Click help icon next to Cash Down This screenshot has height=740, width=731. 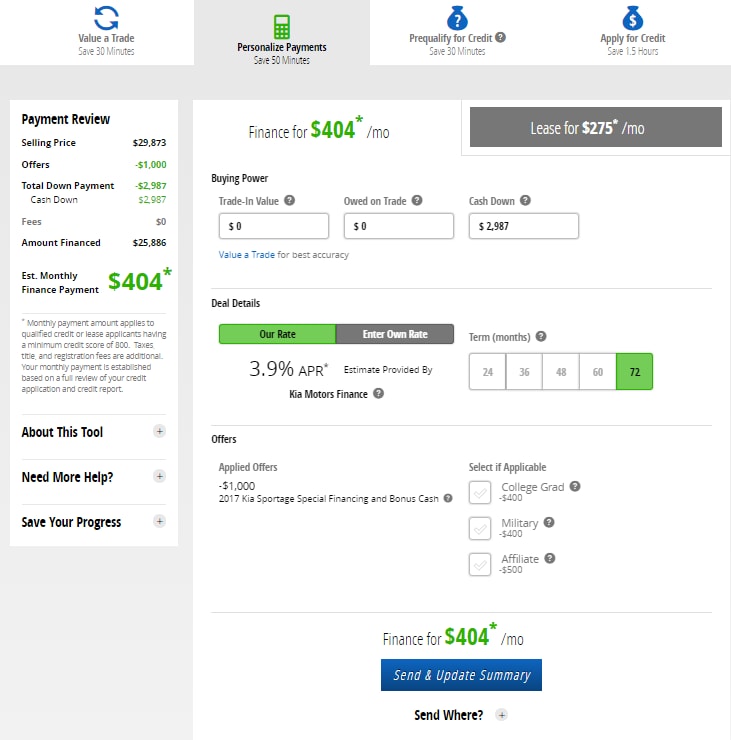525,200
